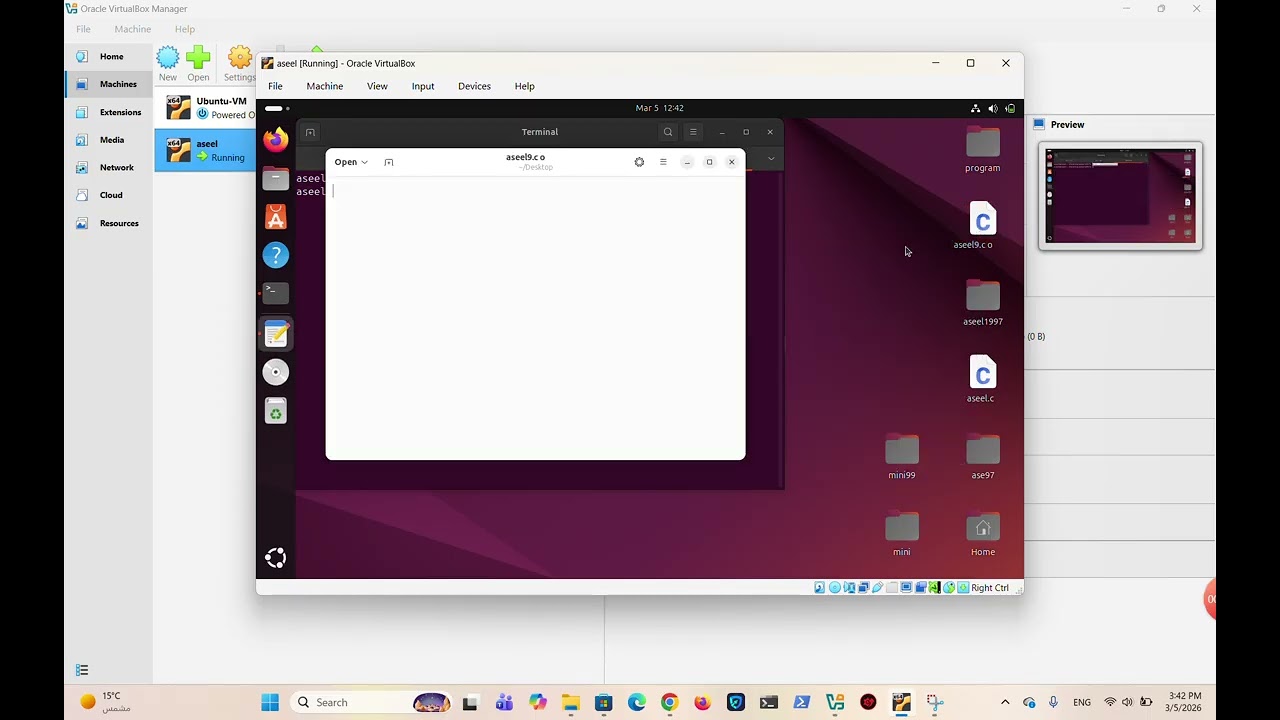Click globe indicator in VM status bar

click(x=949, y=588)
